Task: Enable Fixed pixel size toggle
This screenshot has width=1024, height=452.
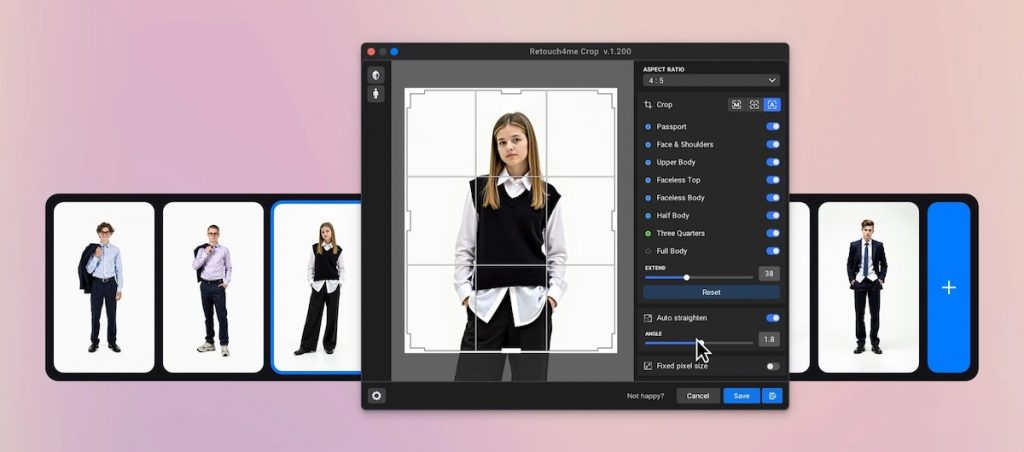Action: pos(773,366)
